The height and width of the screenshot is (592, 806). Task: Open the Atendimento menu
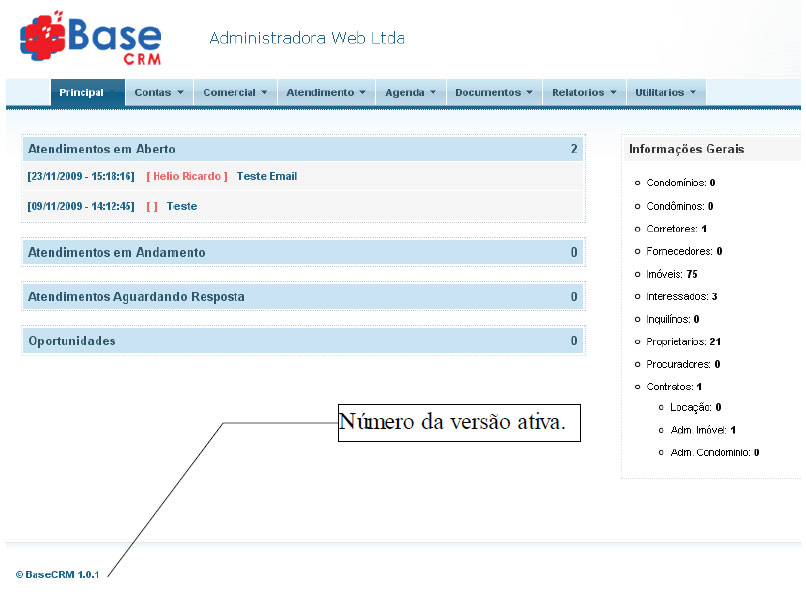coord(319,91)
